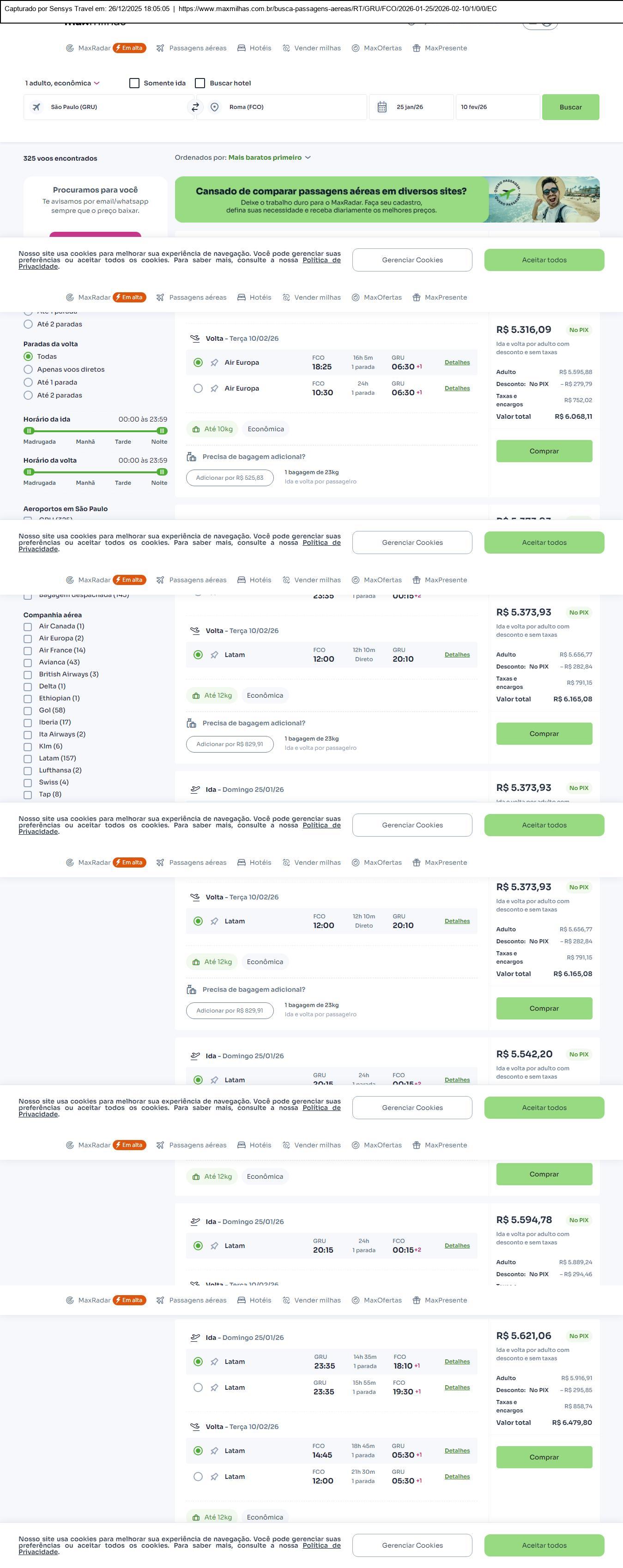
Task: Open the 1 adulto, econômica passenger dropdown
Action: click(x=62, y=84)
